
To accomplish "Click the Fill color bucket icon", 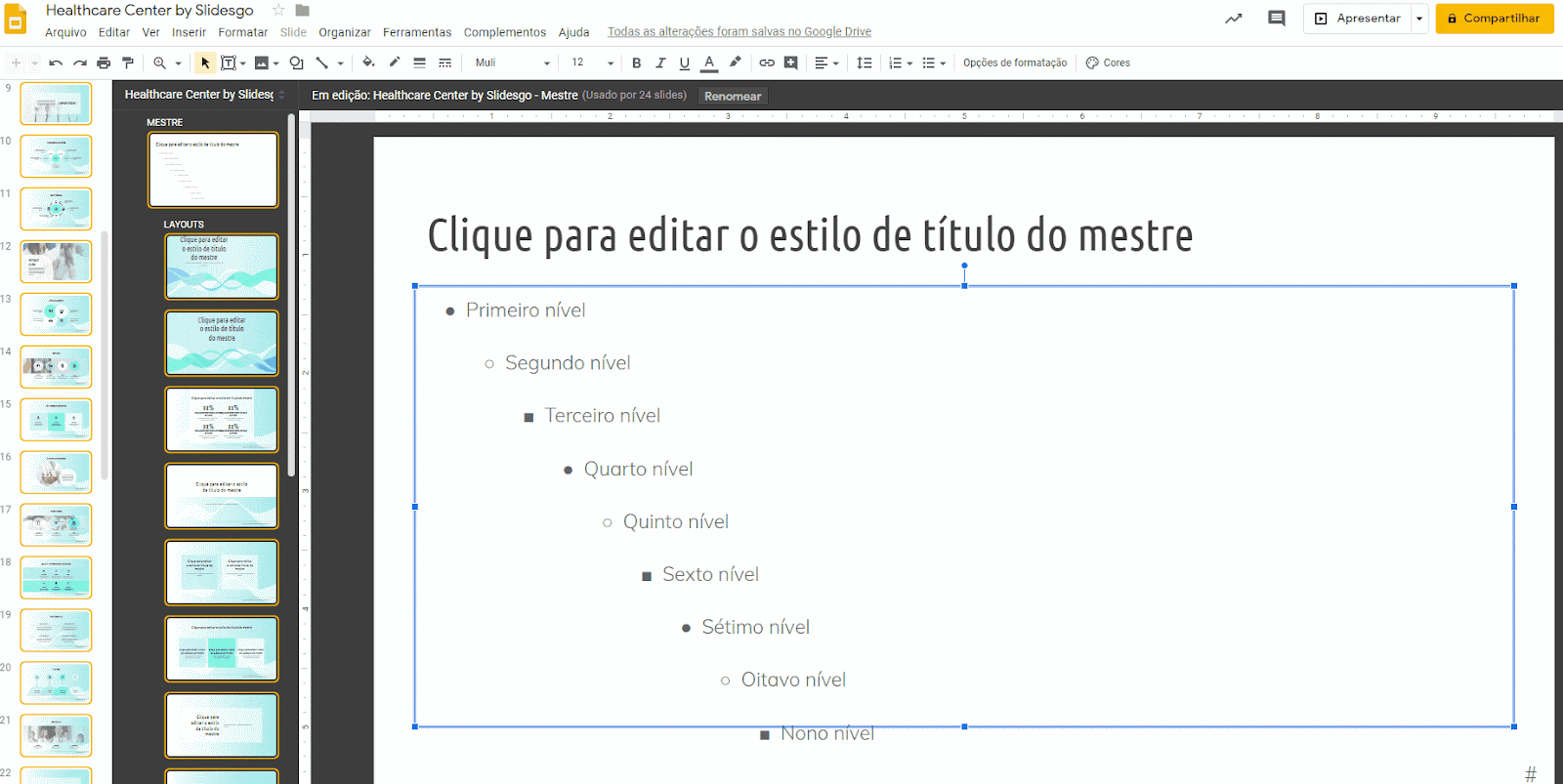I will coord(368,62).
